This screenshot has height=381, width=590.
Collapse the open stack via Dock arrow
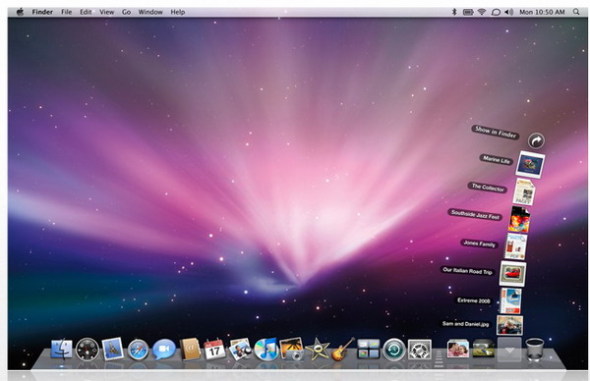pos(509,350)
